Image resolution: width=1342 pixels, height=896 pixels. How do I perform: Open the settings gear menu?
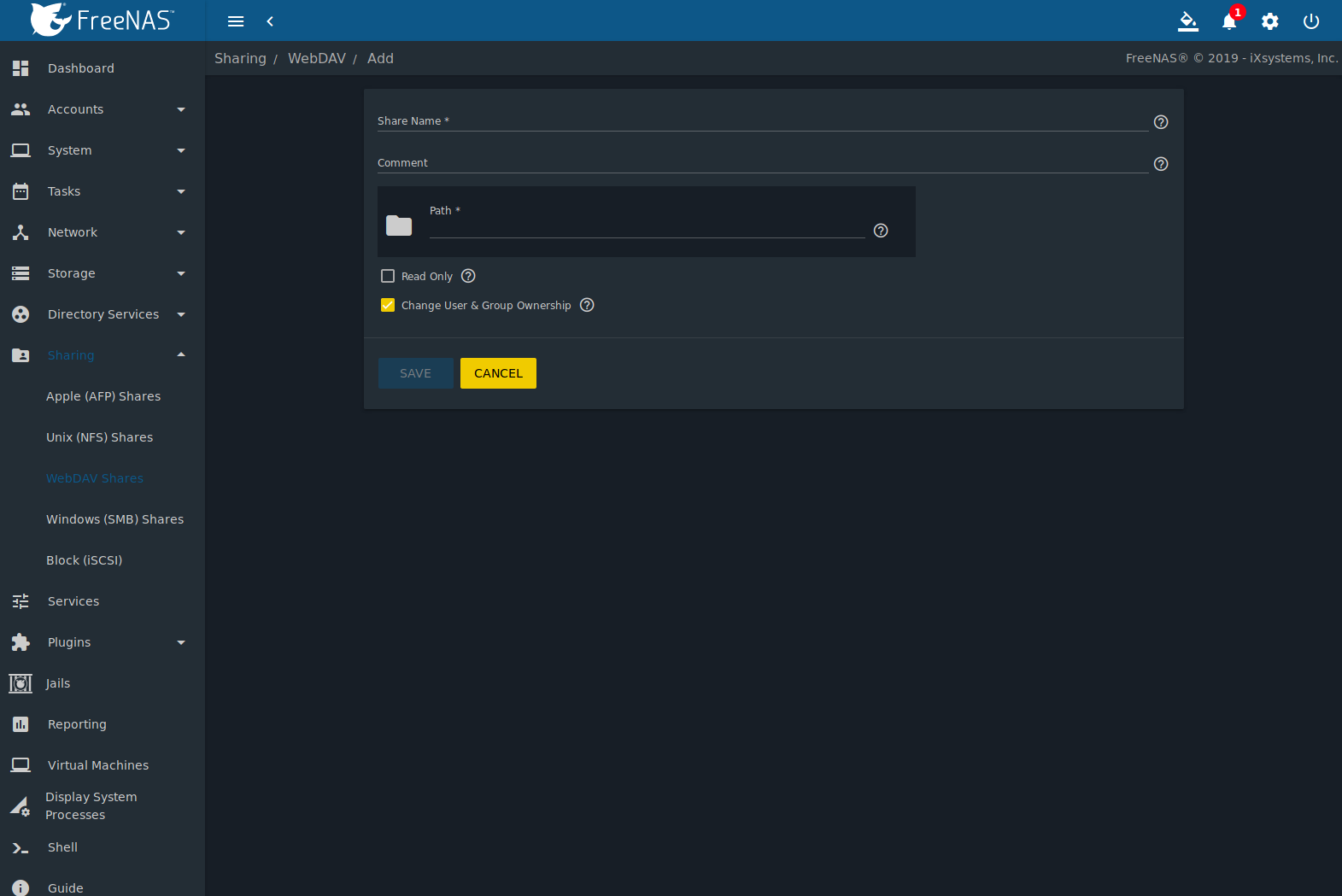[x=1270, y=21]
